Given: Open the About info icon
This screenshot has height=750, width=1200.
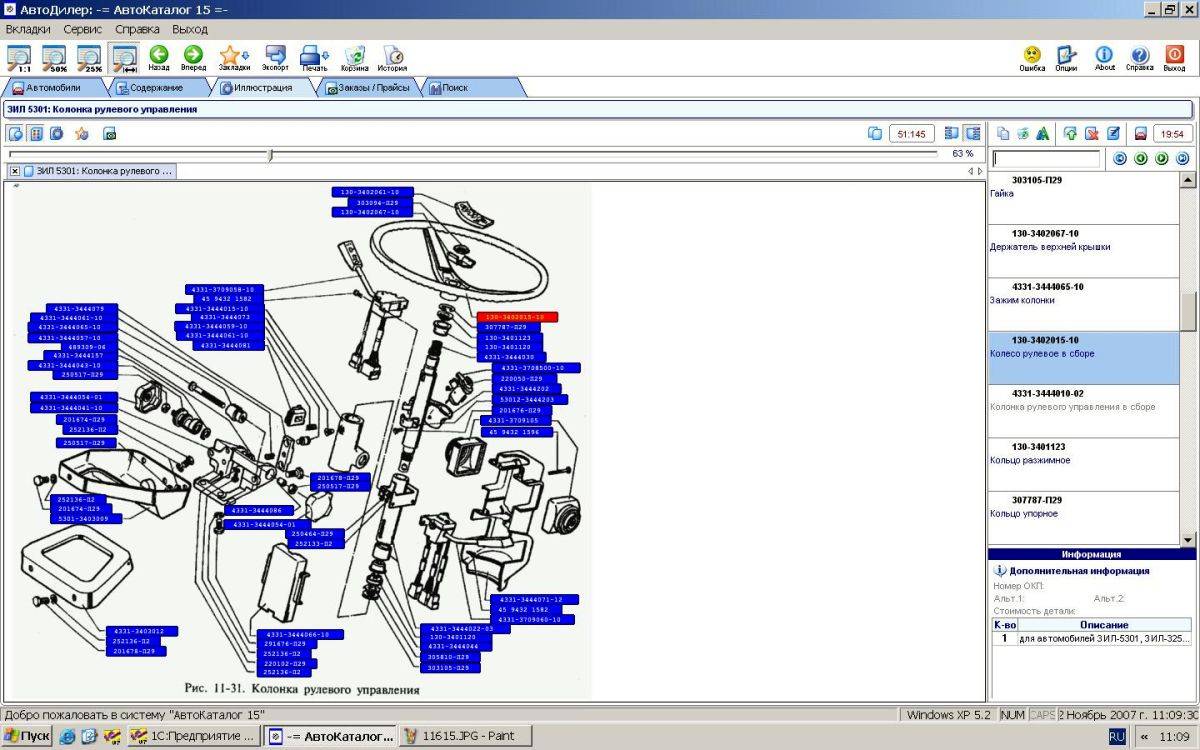Looking at the screenshot, I should [x=1104, y=57].
